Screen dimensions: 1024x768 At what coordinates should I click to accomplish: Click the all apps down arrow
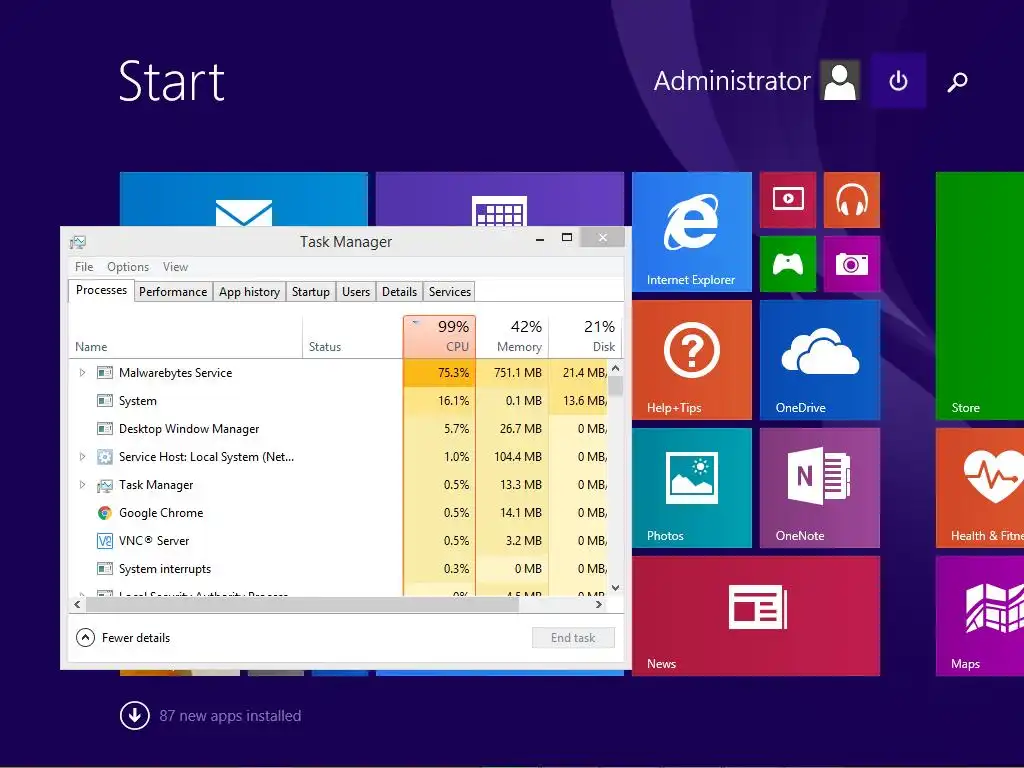135,716
